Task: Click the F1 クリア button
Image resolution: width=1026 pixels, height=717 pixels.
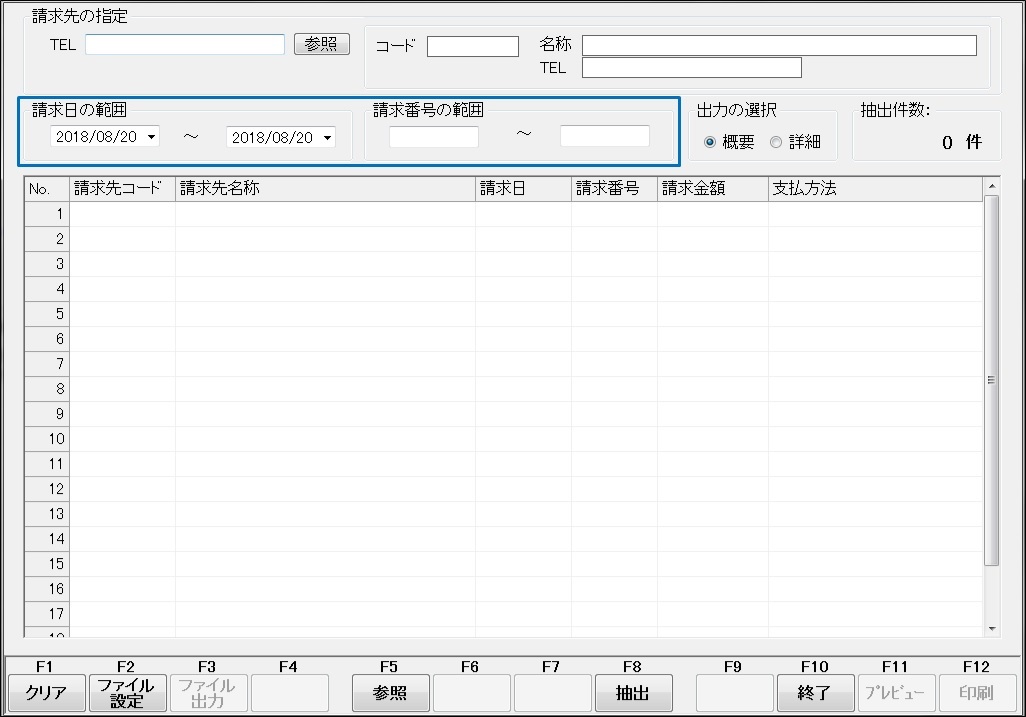Action: 46,693
